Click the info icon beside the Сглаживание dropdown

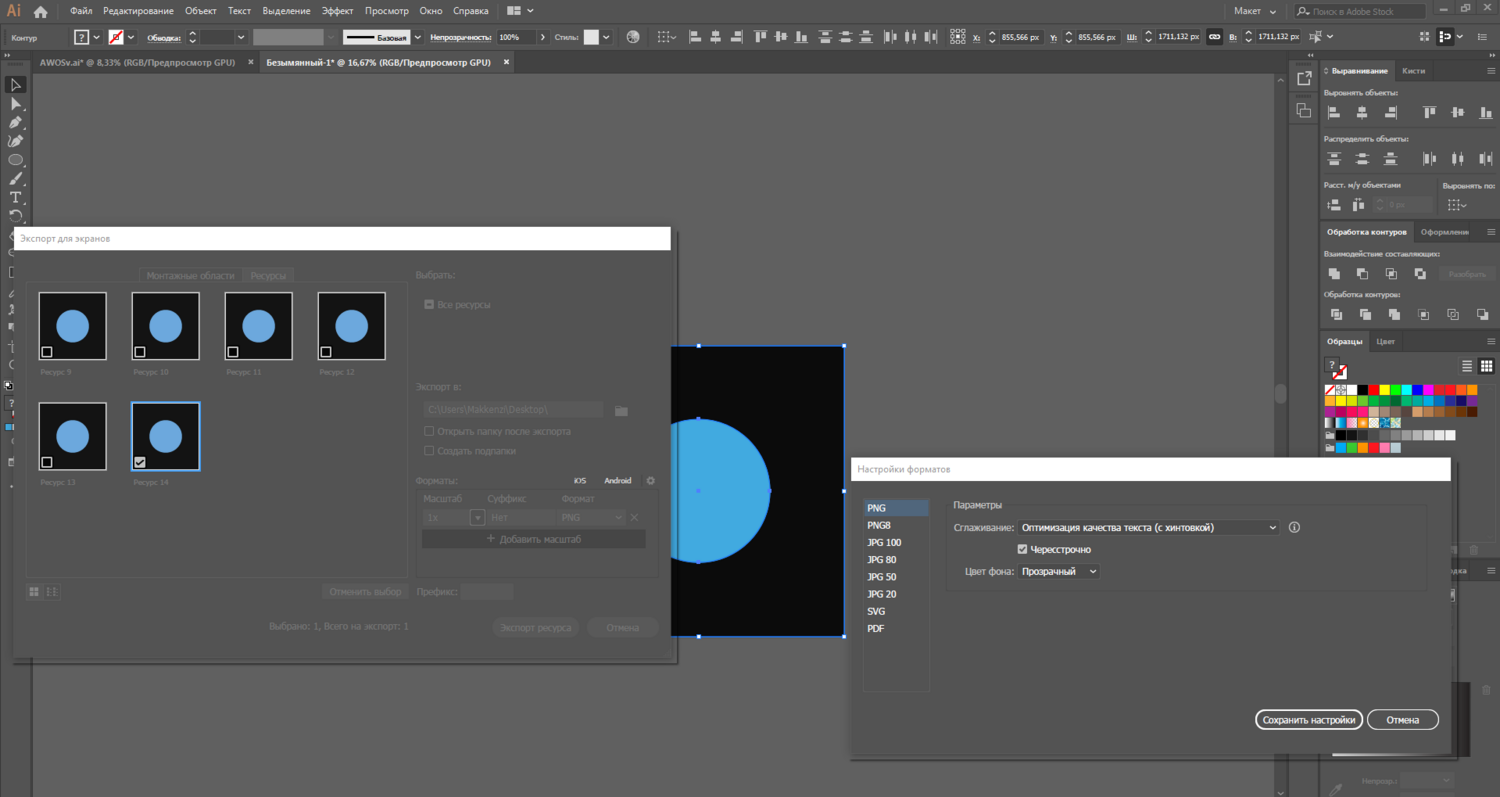point(1294,527)
